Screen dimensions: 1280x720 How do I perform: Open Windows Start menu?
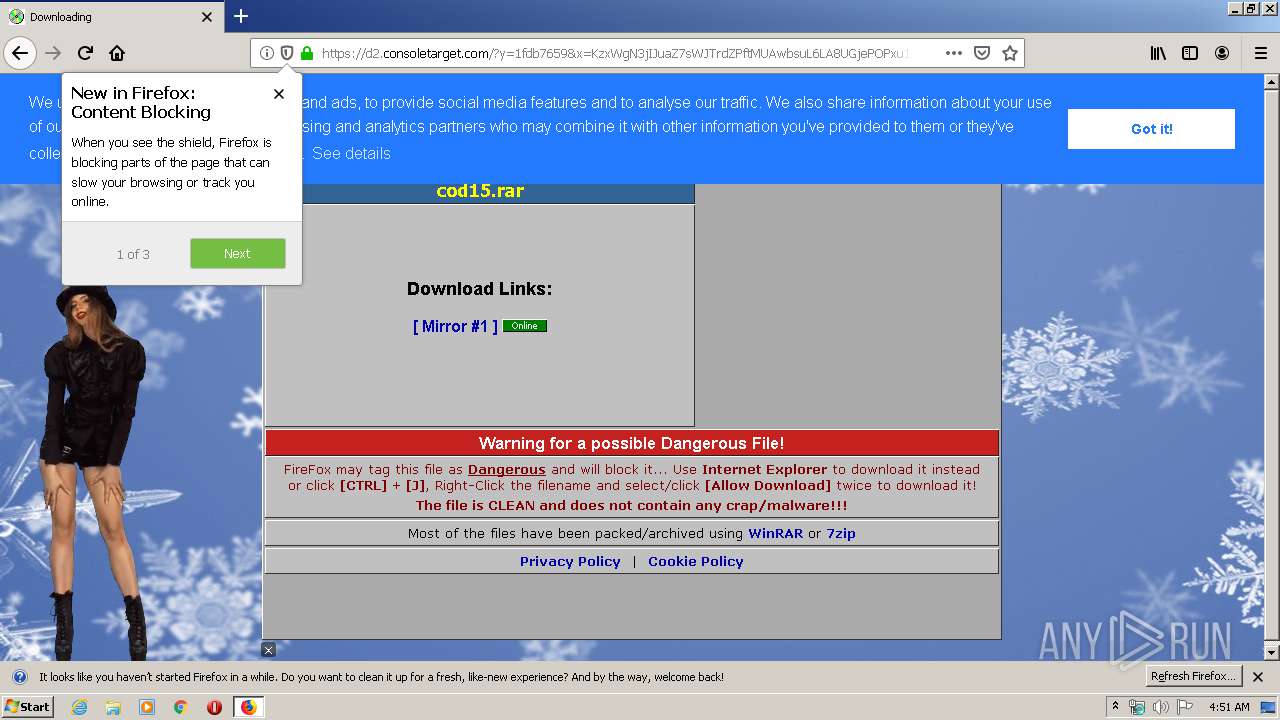[28, 706]
